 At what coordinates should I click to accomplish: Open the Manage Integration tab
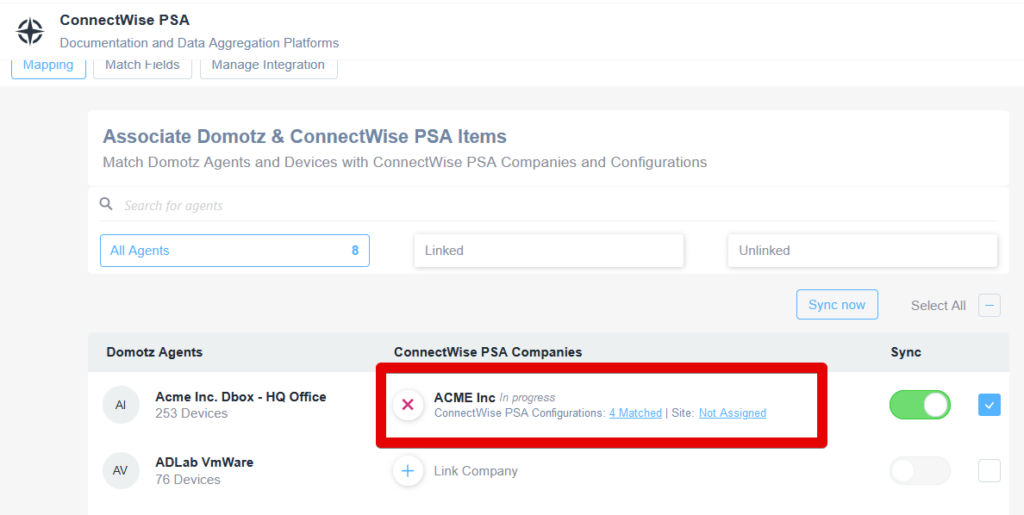[x=268, y=65]
